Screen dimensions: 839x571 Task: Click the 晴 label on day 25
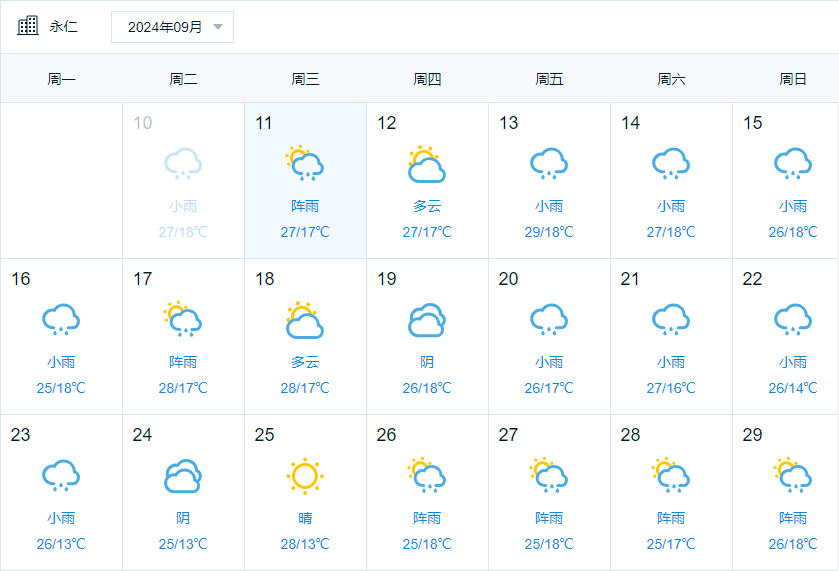[304, 518]
